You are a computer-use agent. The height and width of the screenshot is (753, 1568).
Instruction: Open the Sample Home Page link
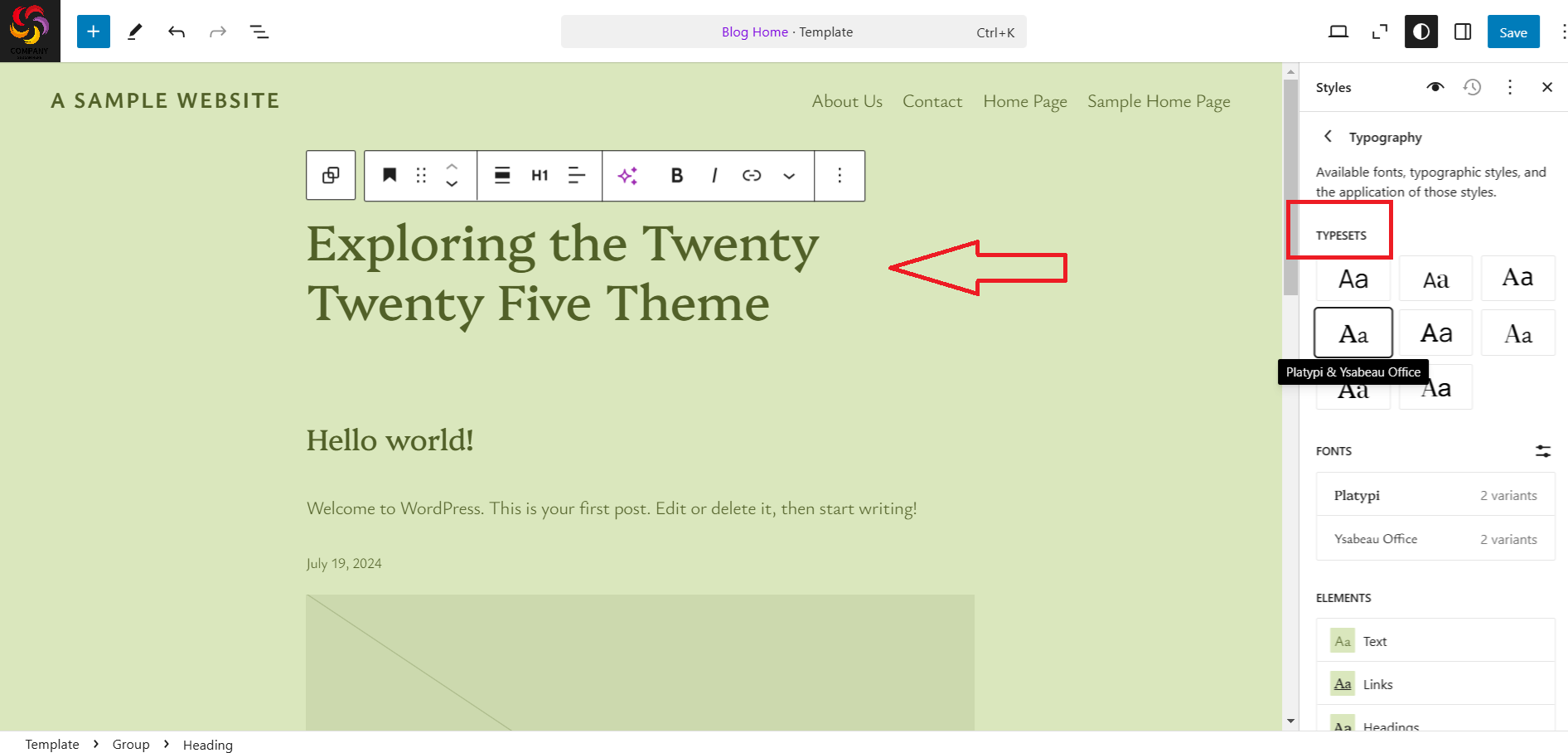coord(1158,100)
